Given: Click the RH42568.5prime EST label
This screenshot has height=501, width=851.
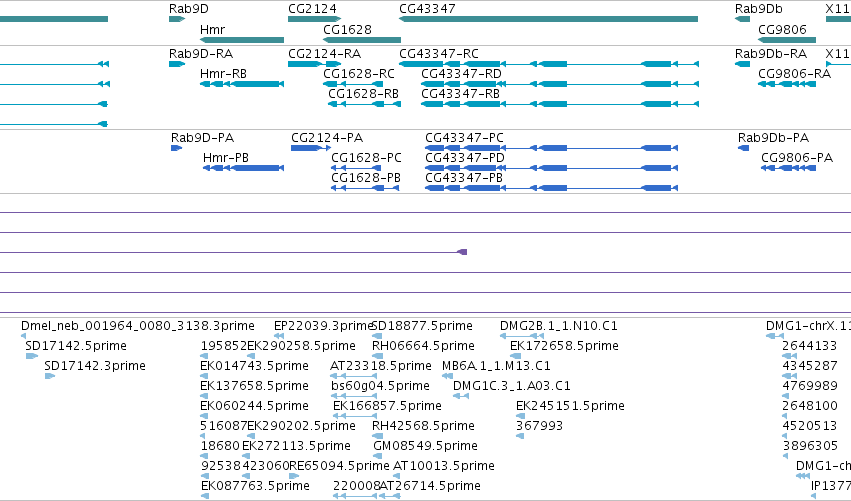Looking at the screenshot, I should (423, 426).
